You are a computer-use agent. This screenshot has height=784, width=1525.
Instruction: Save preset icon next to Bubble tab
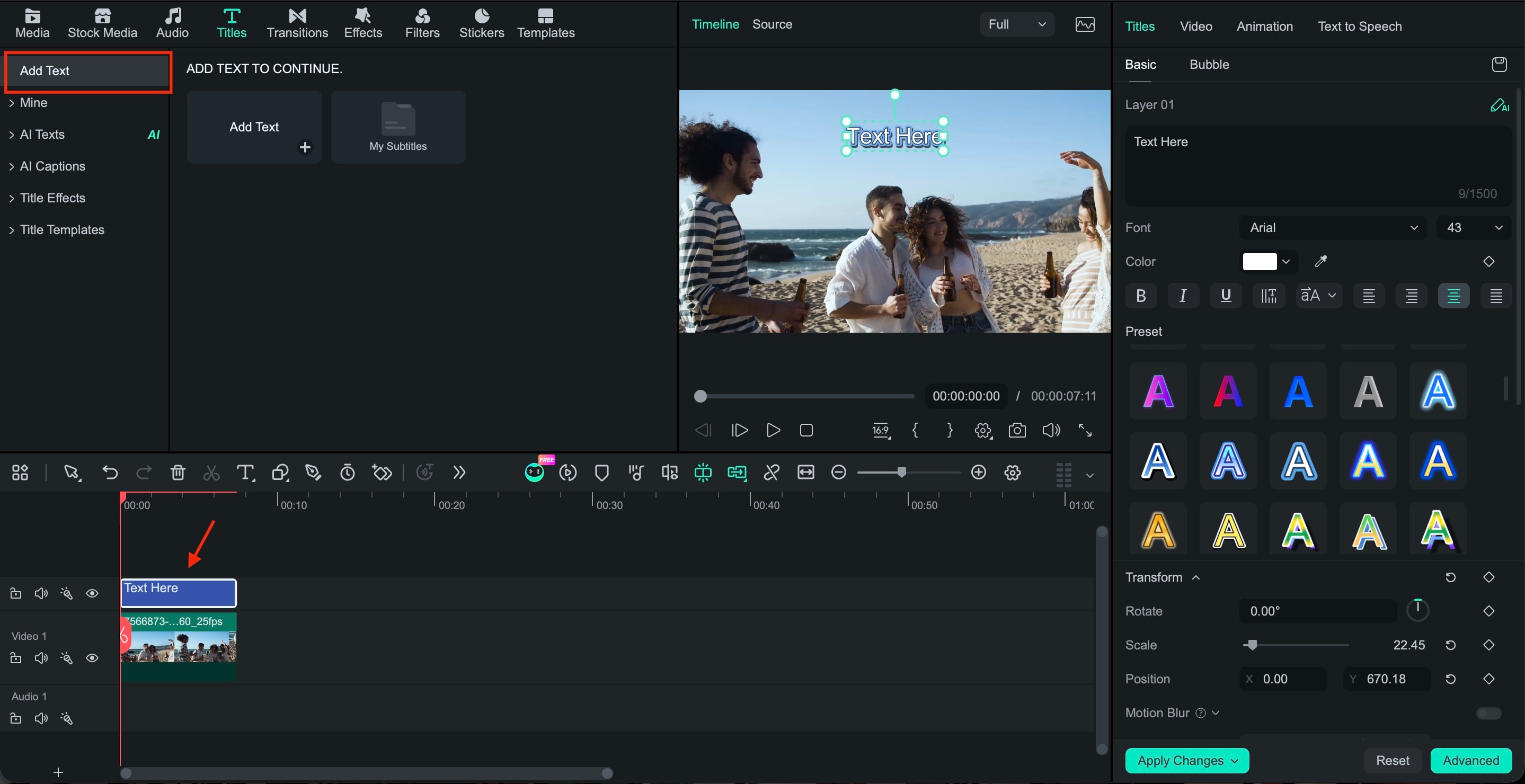coord(1499,64)
